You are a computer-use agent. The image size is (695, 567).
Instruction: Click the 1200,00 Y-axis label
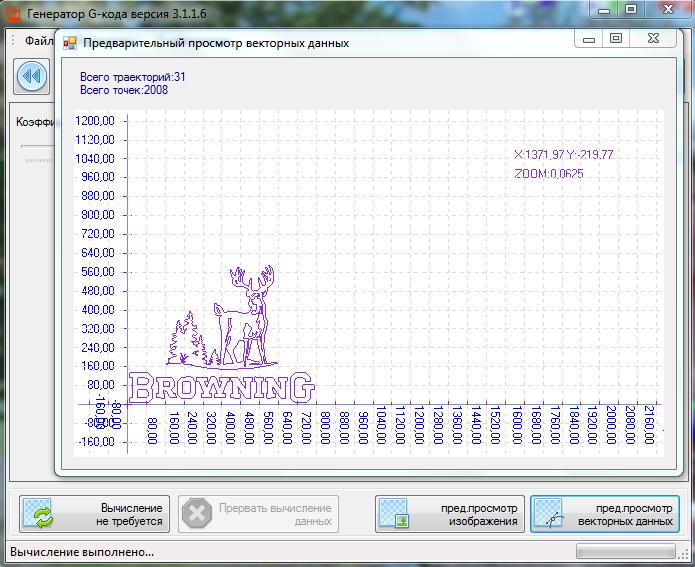[94, 121]
